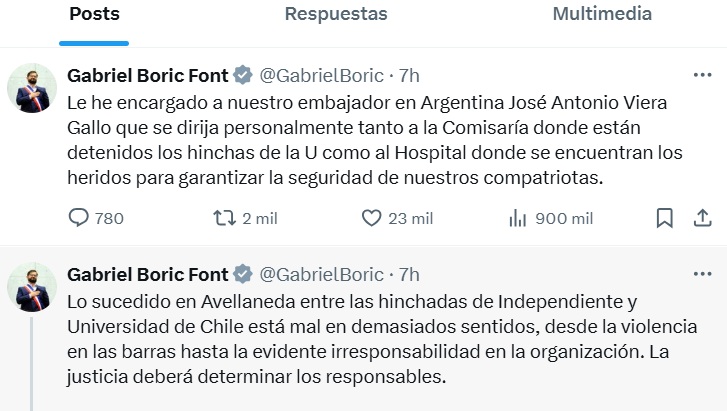This screenshot has height=411, width=727.
Task: Open profile avatar on second post
Action: tap(32, 287)
